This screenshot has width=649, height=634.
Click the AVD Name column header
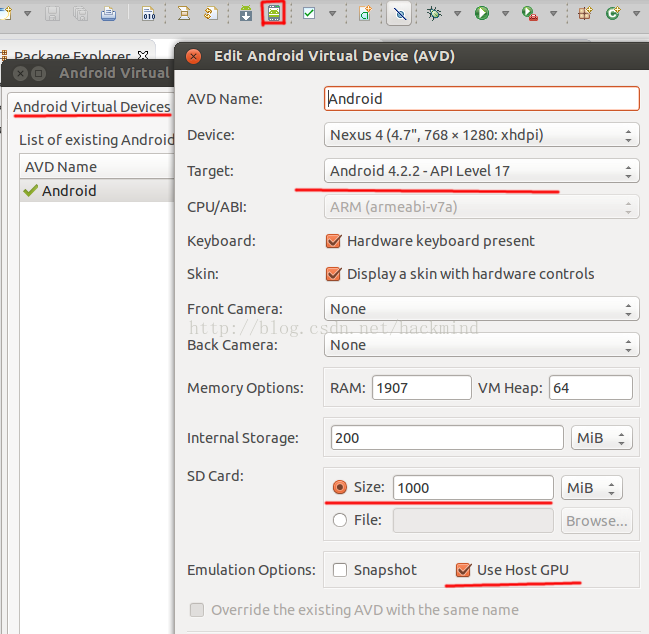(x=97, y=167)
